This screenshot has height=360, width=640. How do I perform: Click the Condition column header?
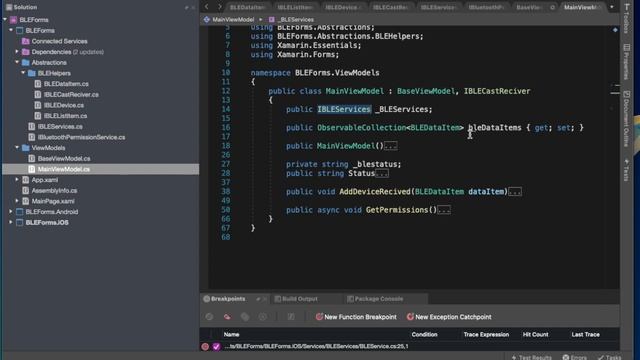tap(424, 334)
